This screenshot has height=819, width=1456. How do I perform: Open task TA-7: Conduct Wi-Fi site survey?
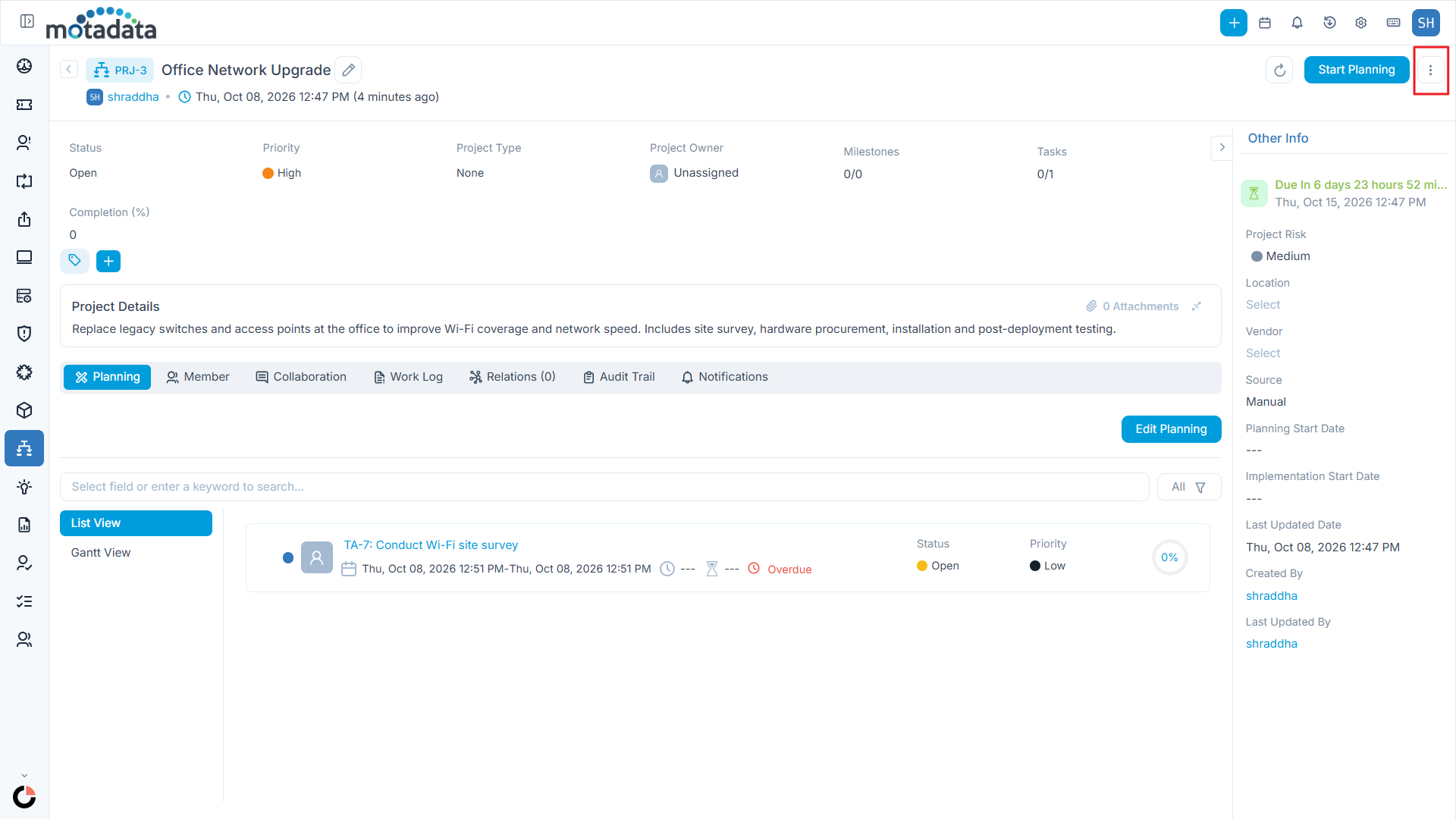coord(431,545)
